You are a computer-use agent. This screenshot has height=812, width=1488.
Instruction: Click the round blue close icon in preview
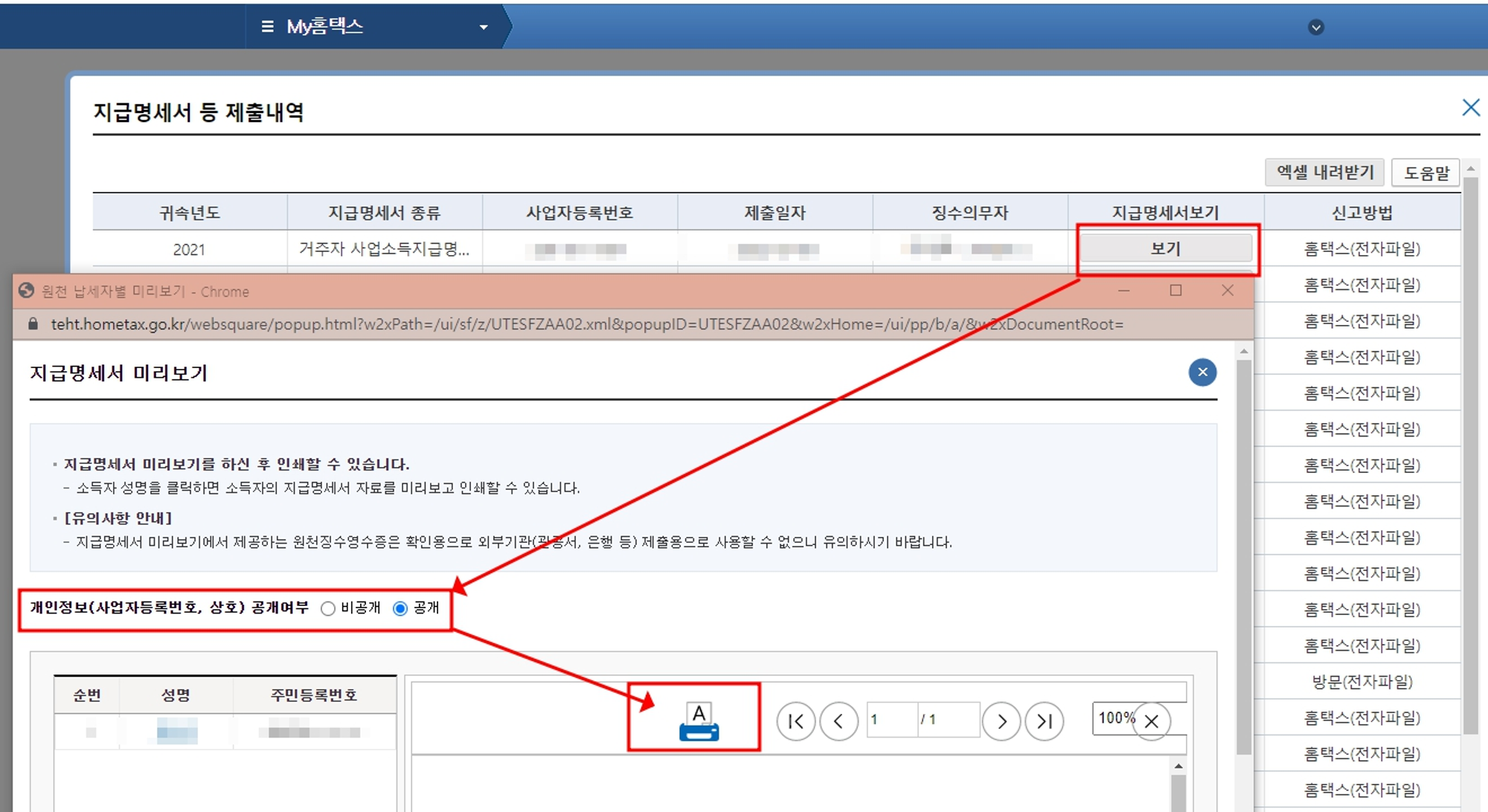point(1202,372)
